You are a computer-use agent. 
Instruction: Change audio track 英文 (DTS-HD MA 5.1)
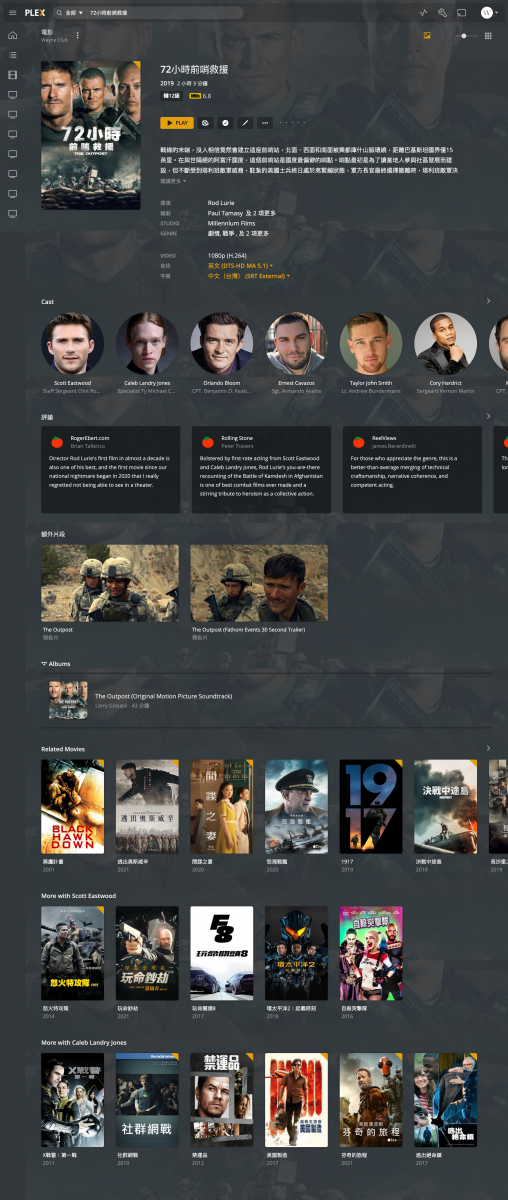(x=241, y=266)
